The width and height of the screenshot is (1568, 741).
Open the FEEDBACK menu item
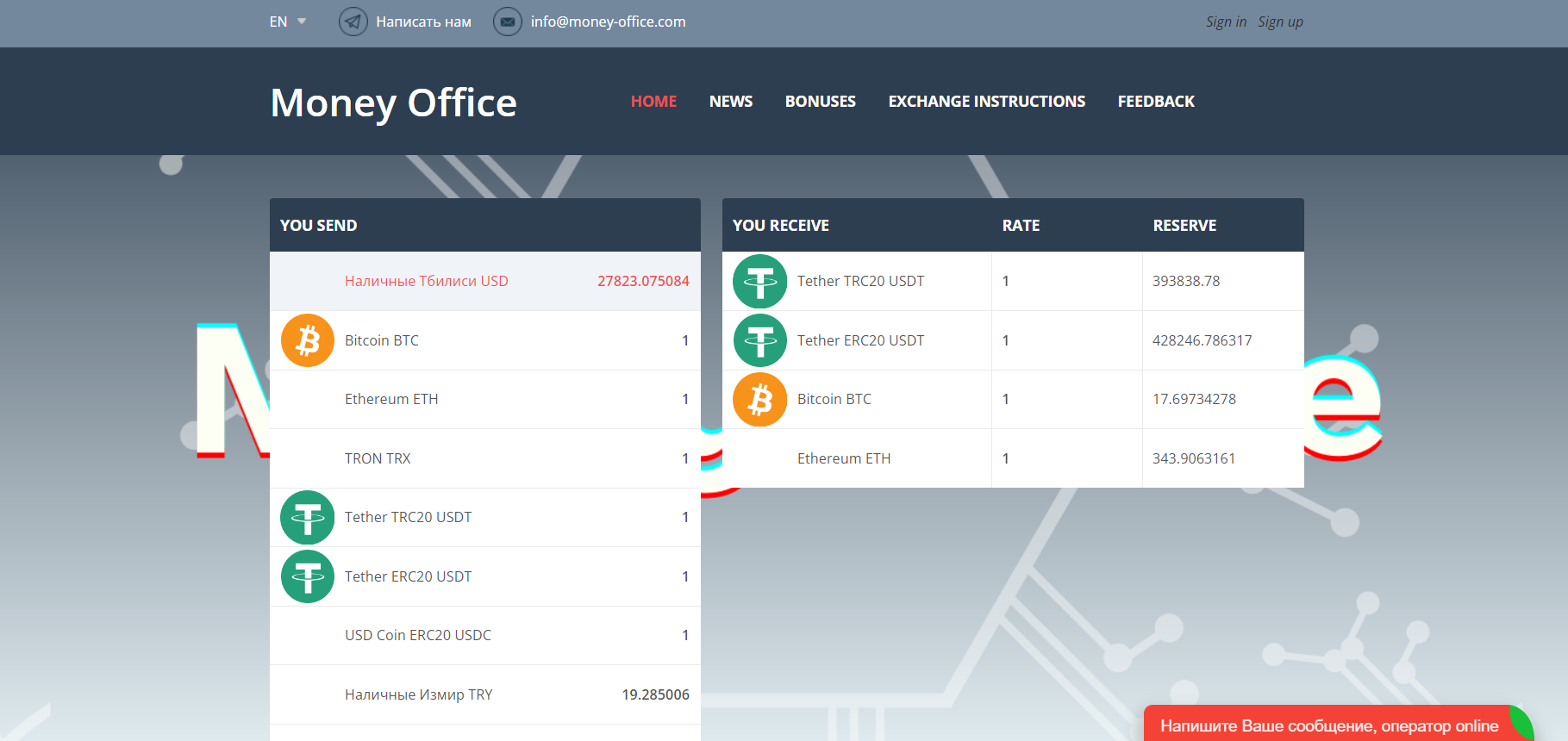[1155, 102]
